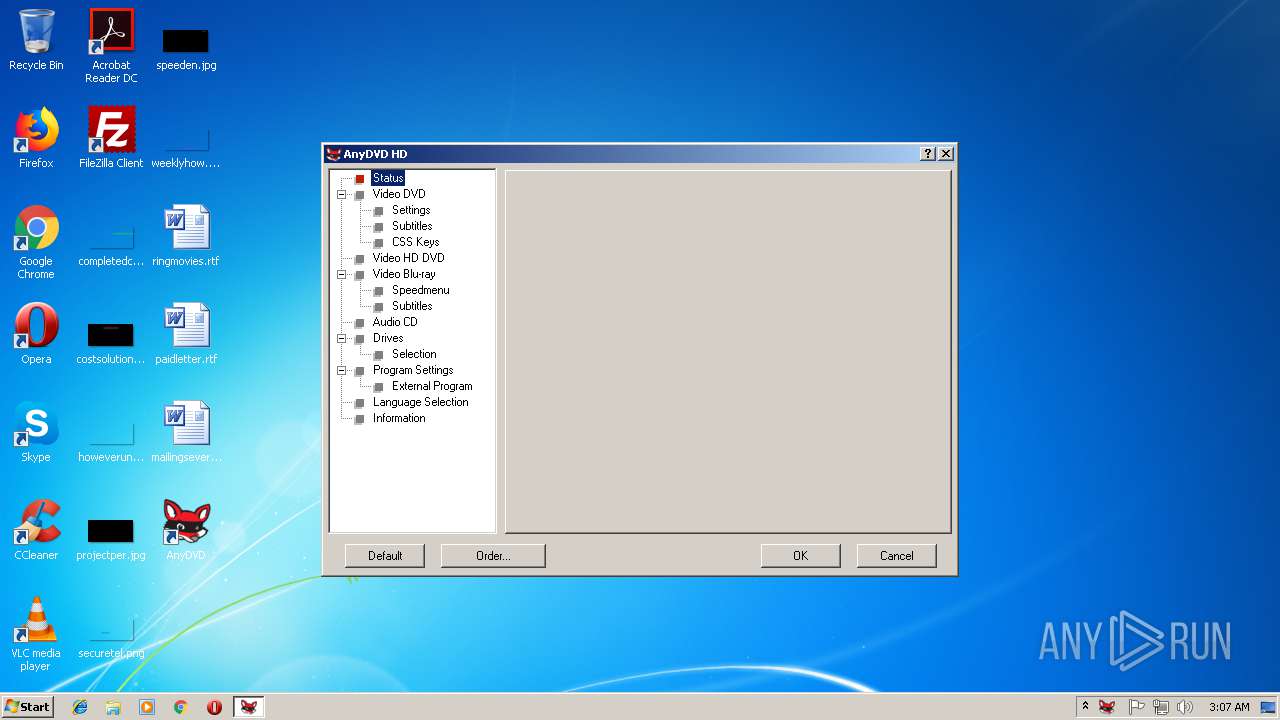
Task: Click the Order... button
Action: point(493,556)
